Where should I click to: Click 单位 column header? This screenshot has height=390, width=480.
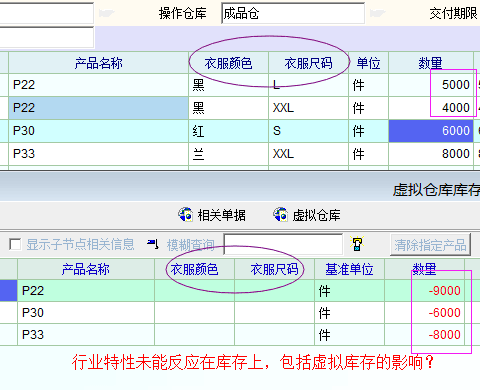coord(368,63)
